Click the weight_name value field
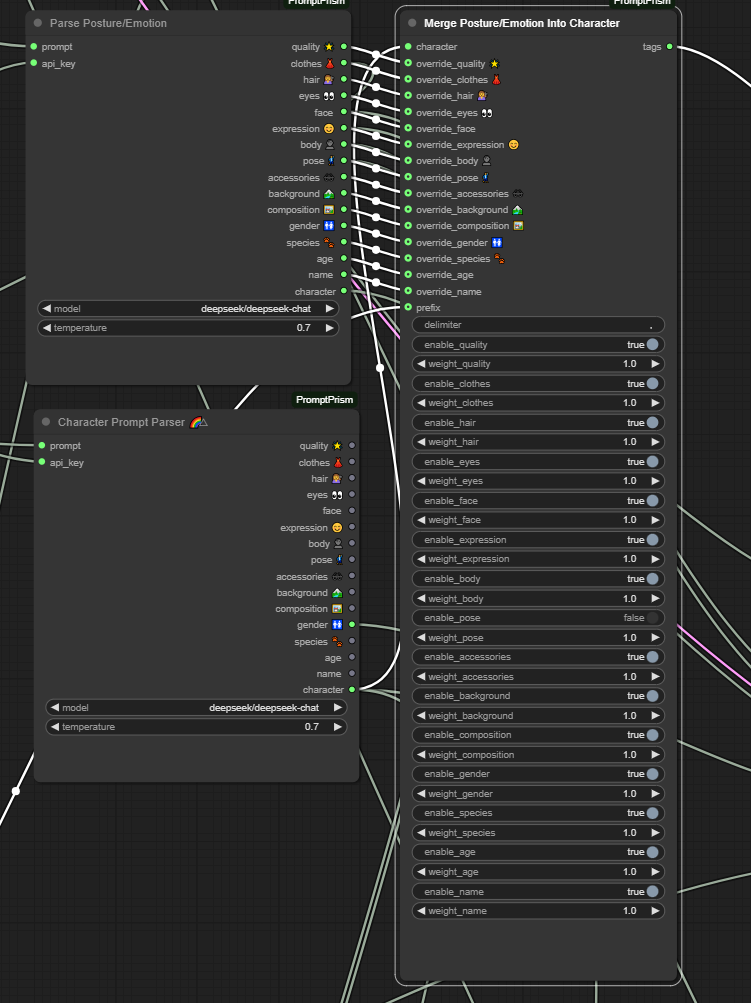 [539, 911]
